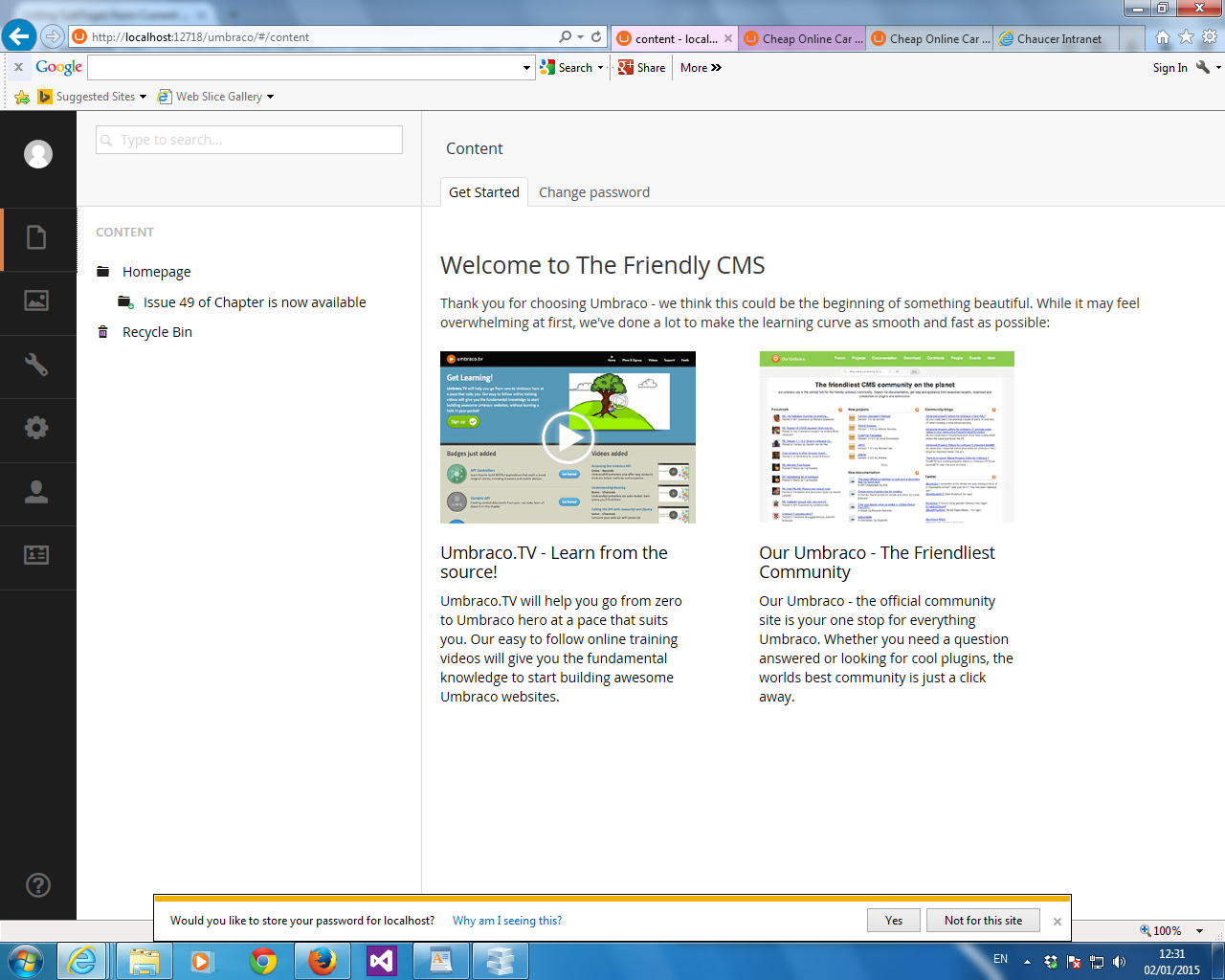Click the Umbraco Type to search field

coord(249,140)
